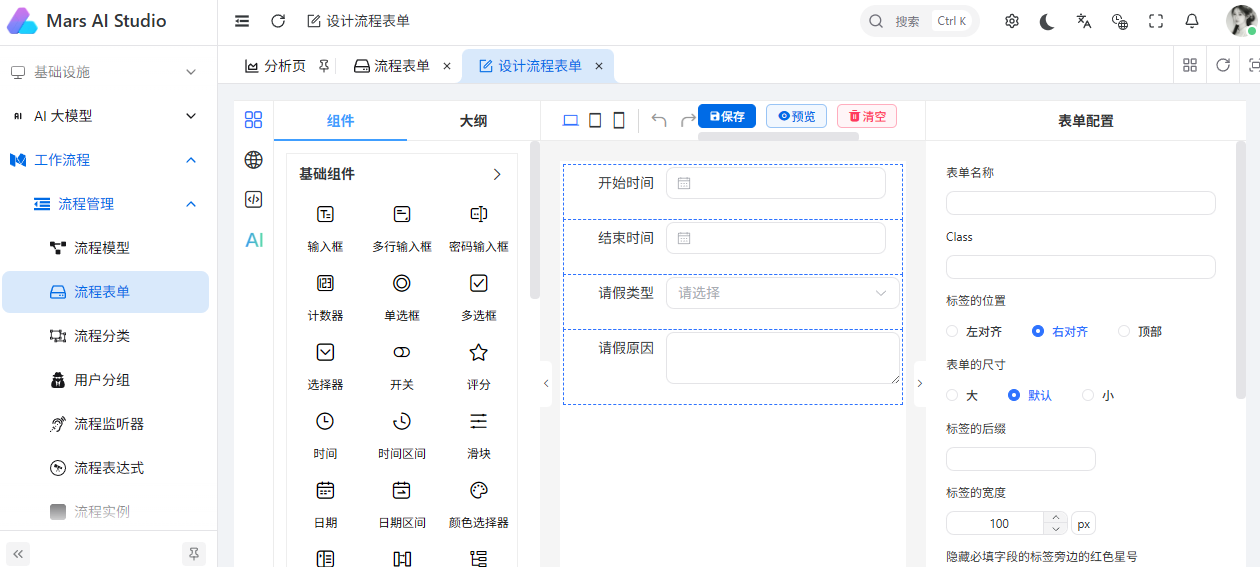1260x567 pixels.
Task: Add the 多行输入框 component
Action: 402,229
